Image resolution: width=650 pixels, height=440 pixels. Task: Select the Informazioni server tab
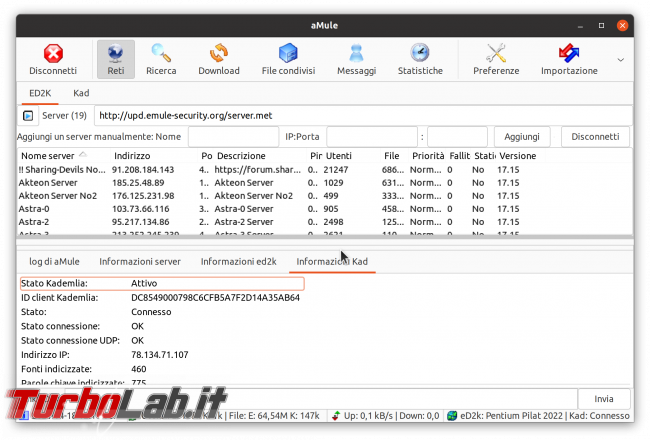point(140,262)
